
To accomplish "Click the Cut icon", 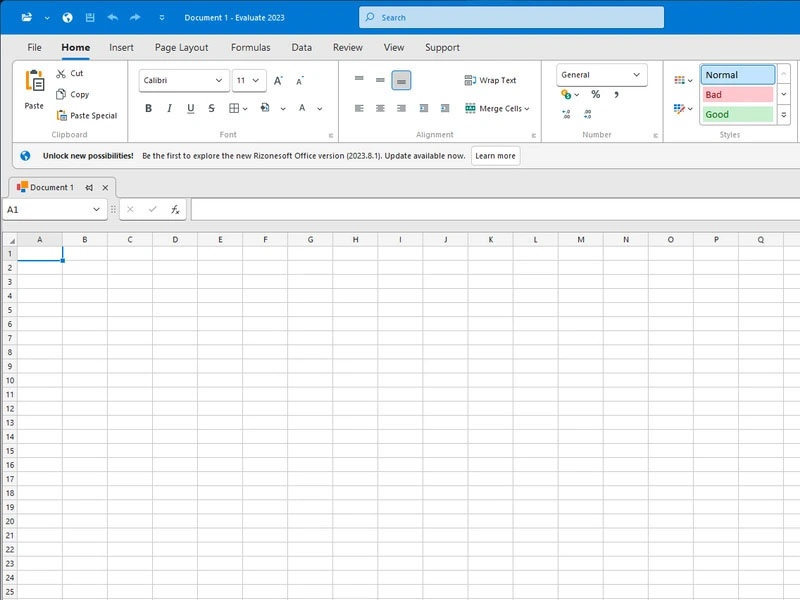I will 62,73.
